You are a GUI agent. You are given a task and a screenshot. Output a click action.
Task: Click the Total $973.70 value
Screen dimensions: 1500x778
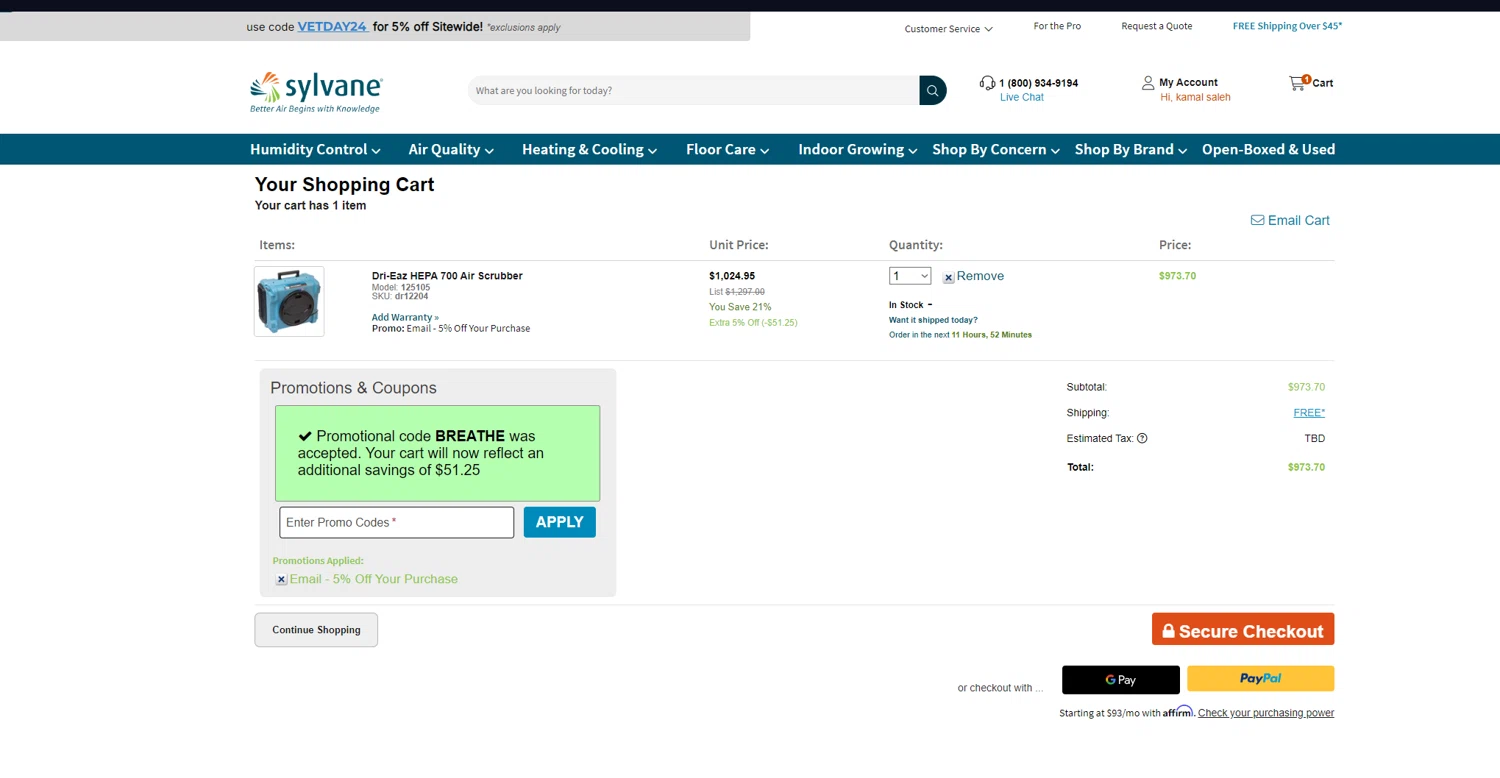coord(1306,467)
